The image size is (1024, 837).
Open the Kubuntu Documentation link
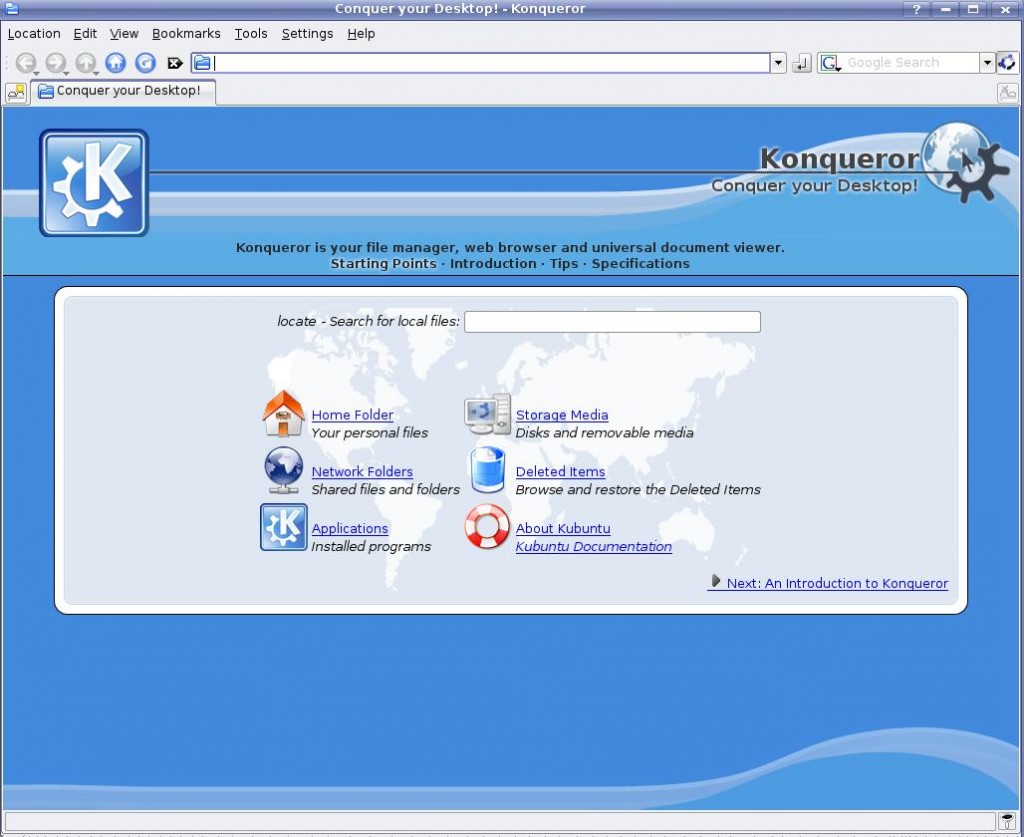pos(594,547)
